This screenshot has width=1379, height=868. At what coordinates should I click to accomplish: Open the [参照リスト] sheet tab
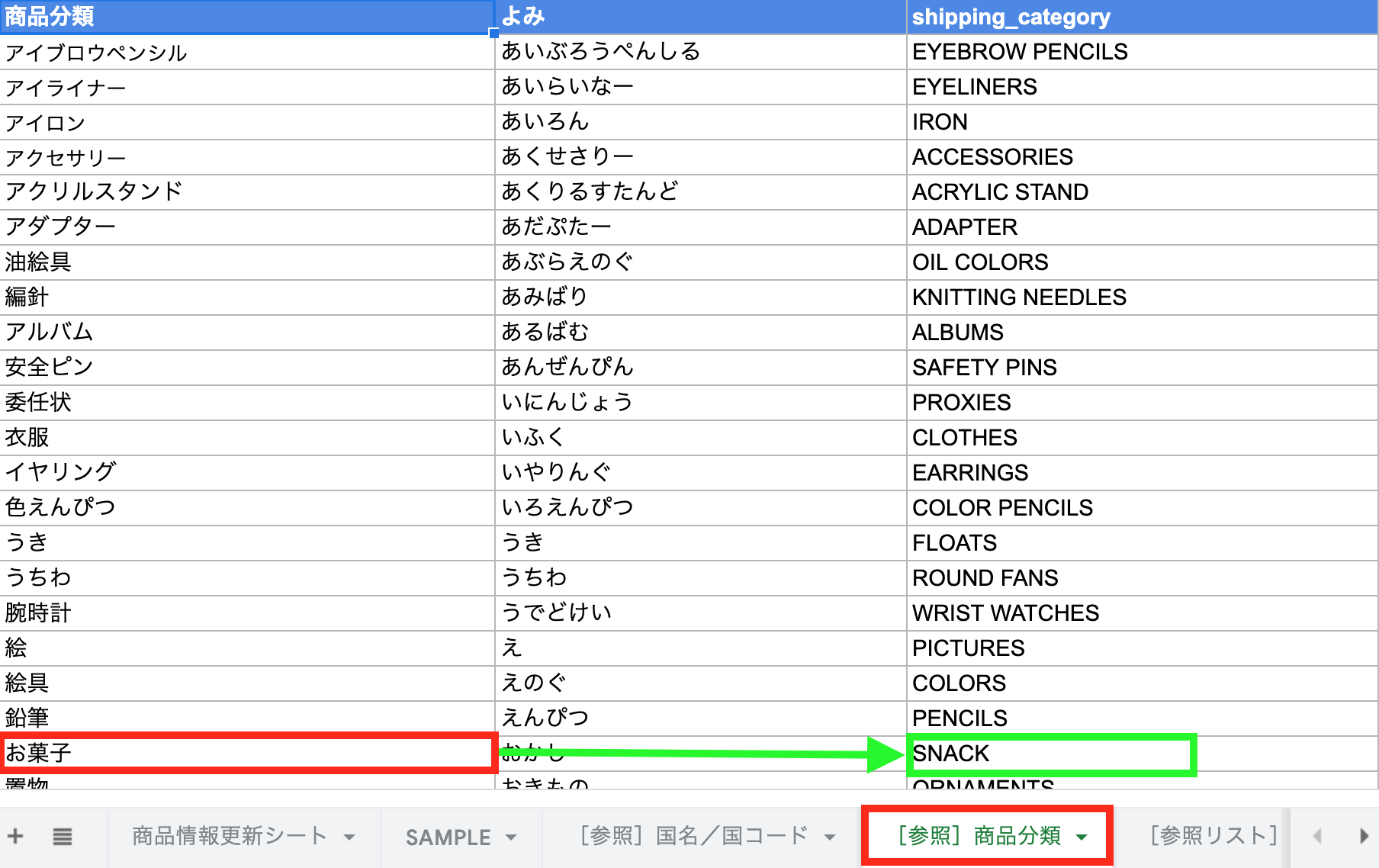[x=1213, y=836]
